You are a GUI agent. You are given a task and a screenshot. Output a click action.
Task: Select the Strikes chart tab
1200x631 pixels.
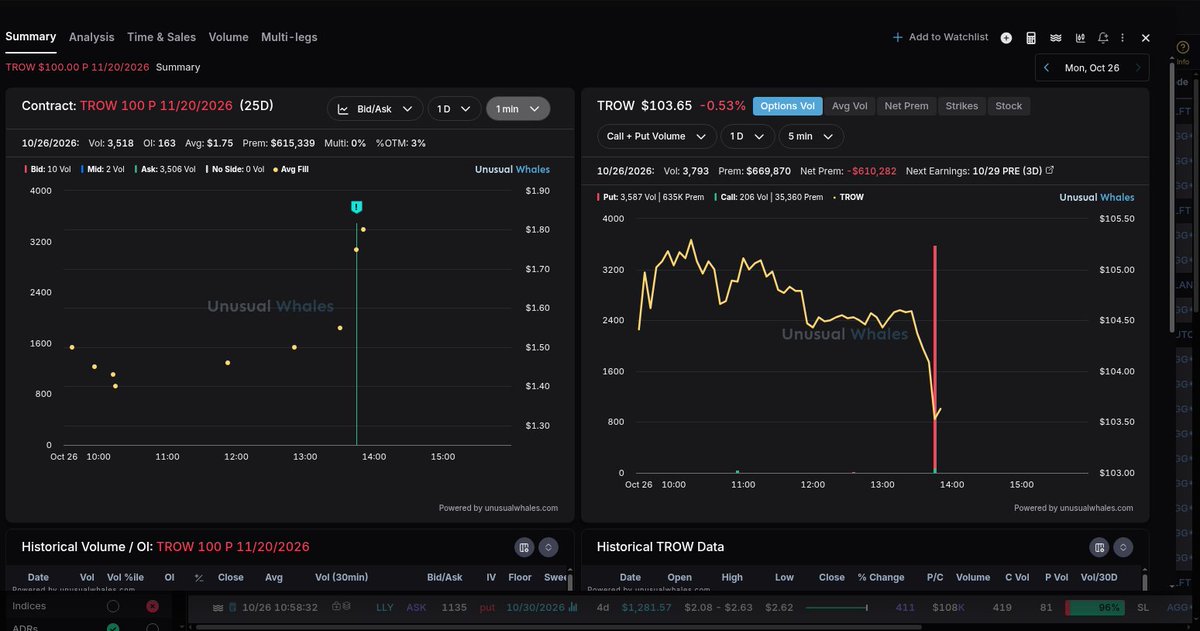pyautogui.click(x=962, y=106)
